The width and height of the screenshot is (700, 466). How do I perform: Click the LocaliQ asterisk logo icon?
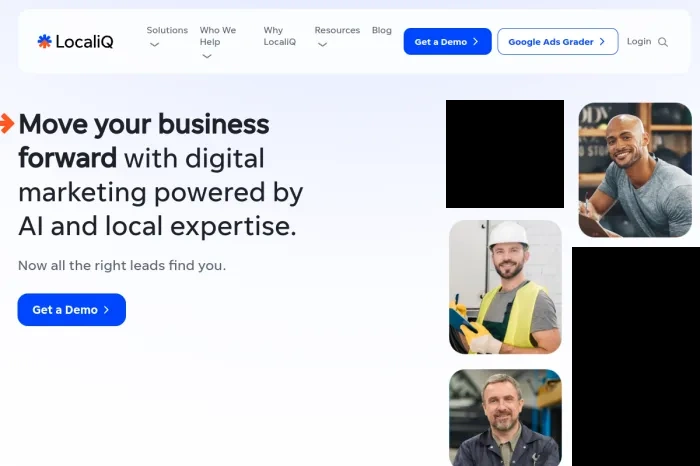(44, 42)
